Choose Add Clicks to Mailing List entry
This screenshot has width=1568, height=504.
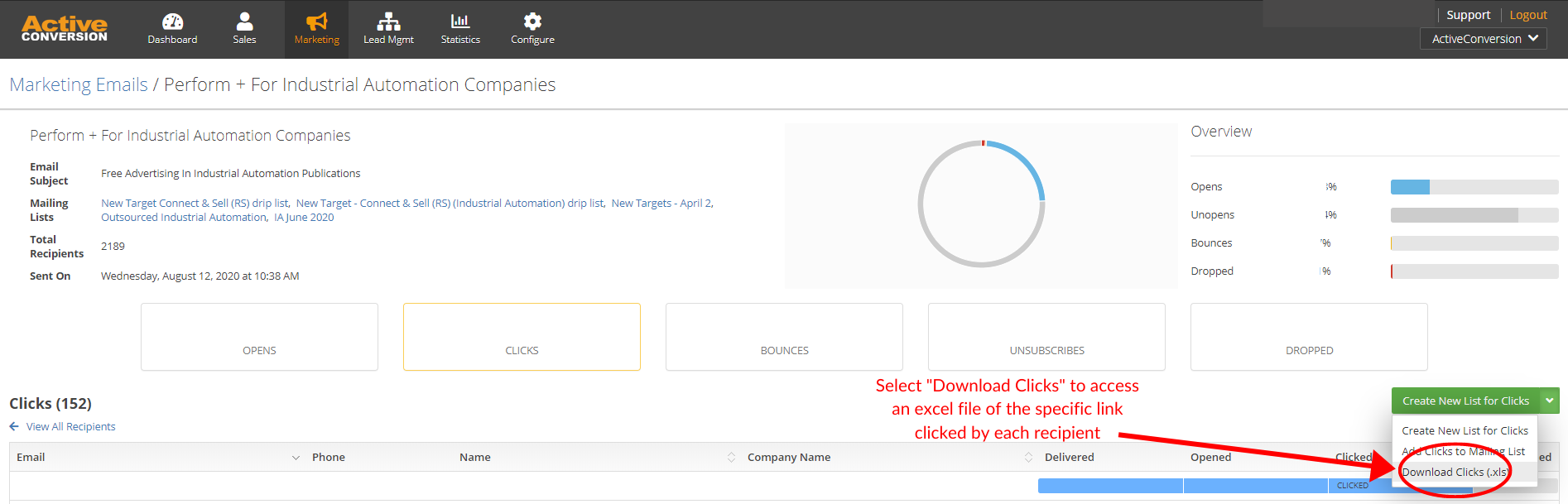tap(1465, 451)
